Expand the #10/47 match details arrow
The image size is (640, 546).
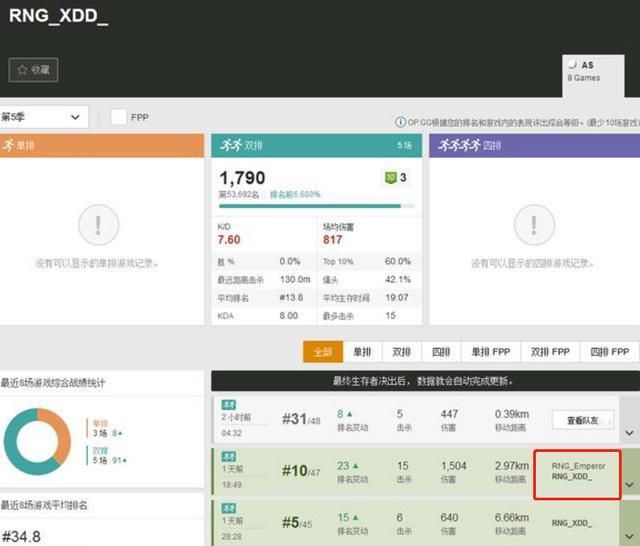click(629, 484)
